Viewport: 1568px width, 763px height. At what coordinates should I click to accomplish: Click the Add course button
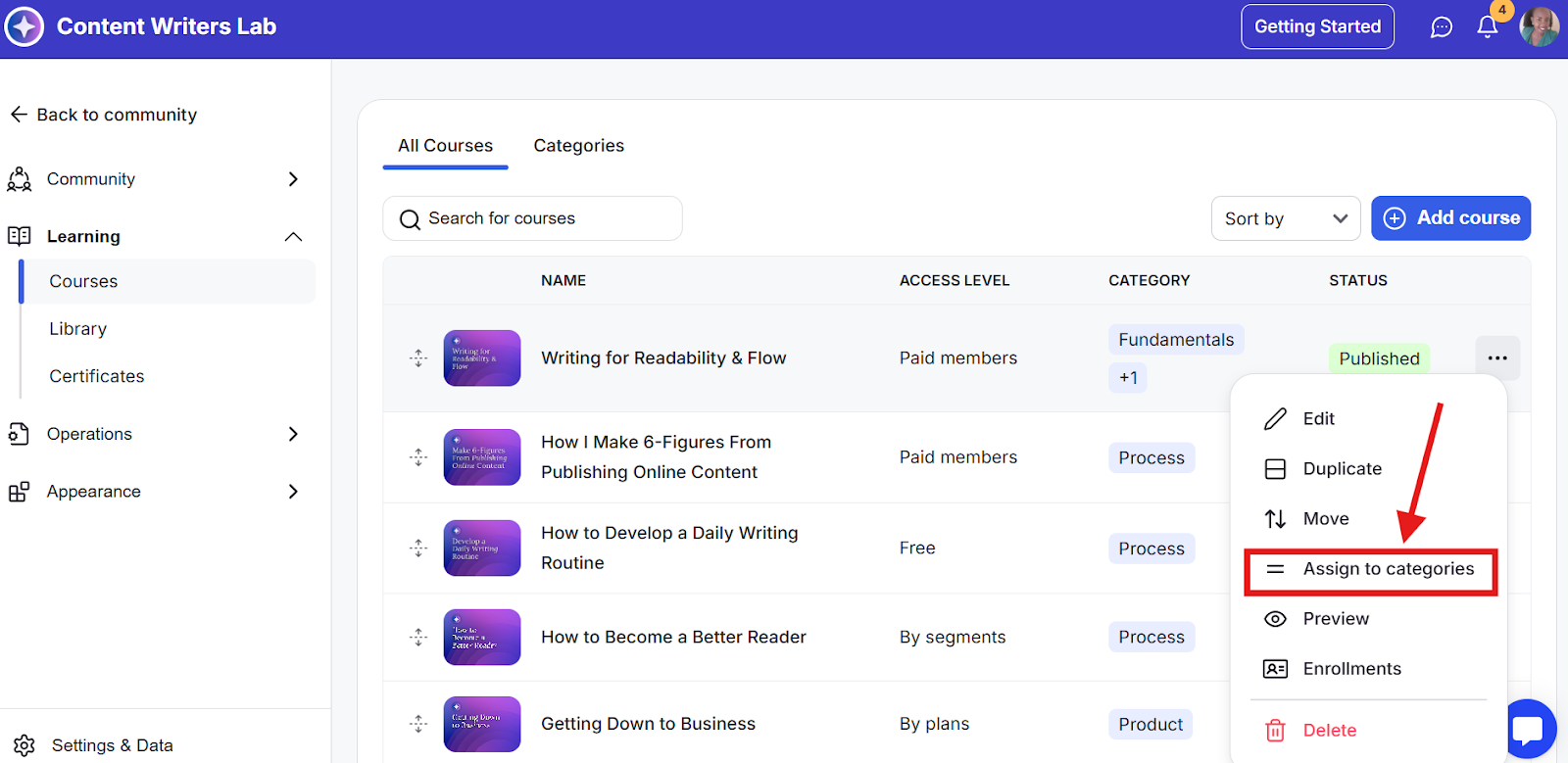(1450, 218)
